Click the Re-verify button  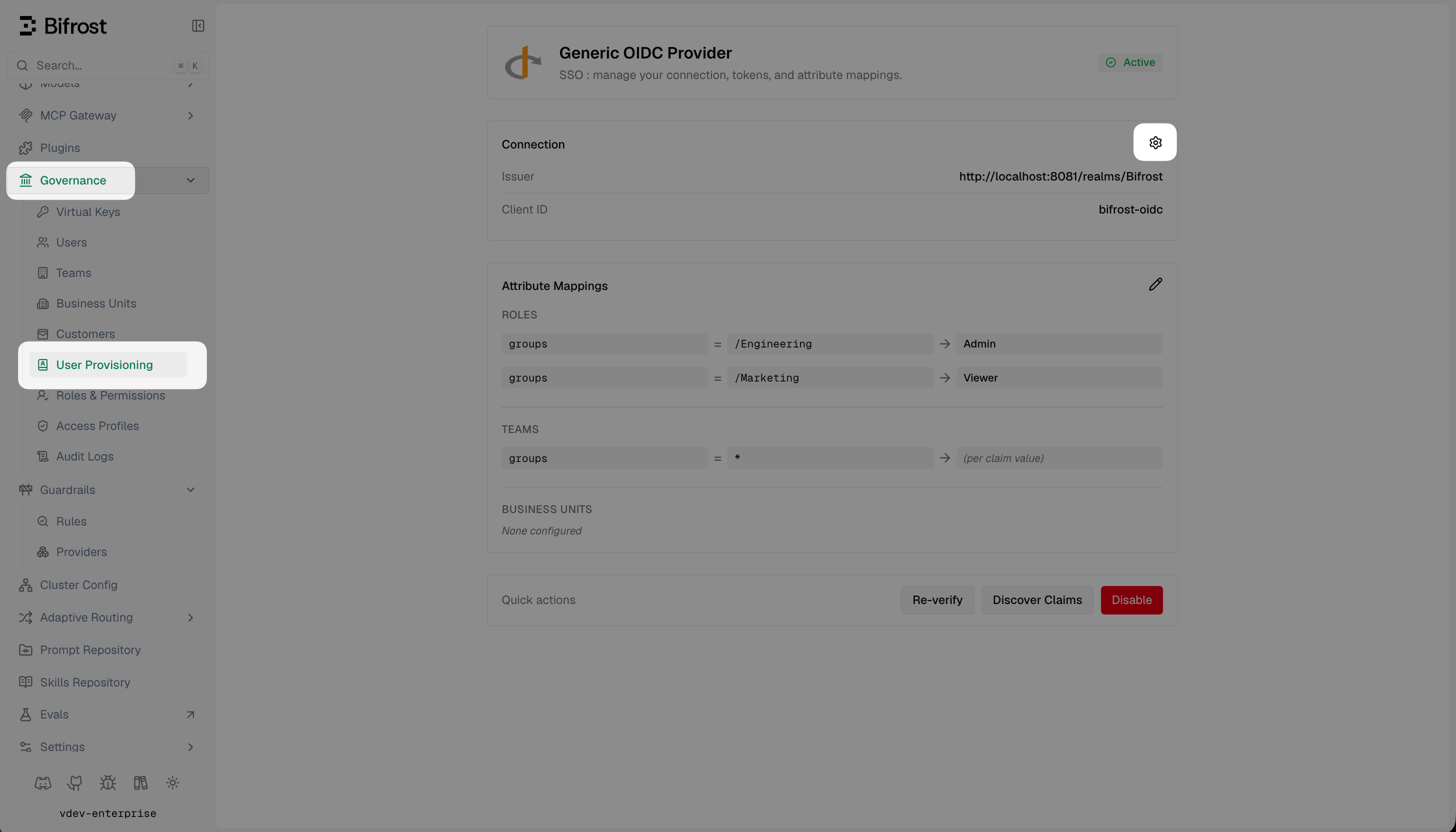point(937,600)
